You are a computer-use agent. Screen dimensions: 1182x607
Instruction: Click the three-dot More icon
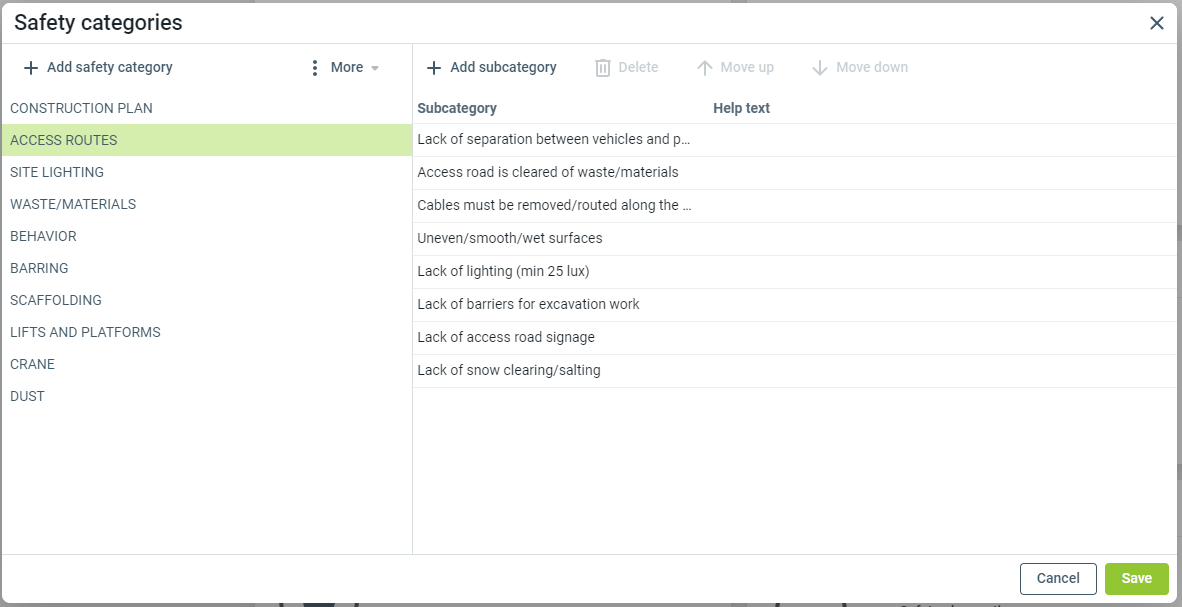[x=315, y=68]
